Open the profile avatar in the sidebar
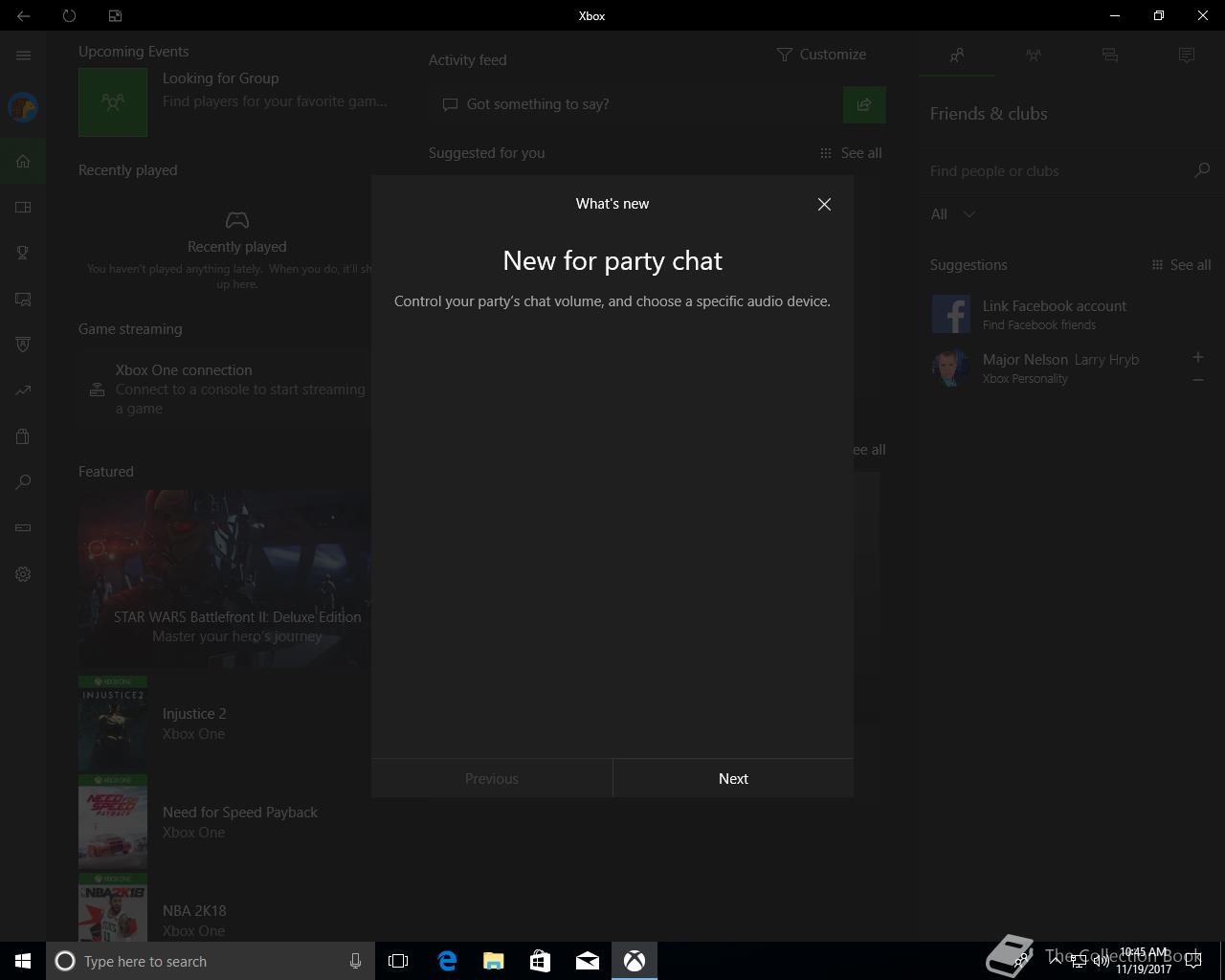Screen dimensions: 1225x980 tap(23, 107)
